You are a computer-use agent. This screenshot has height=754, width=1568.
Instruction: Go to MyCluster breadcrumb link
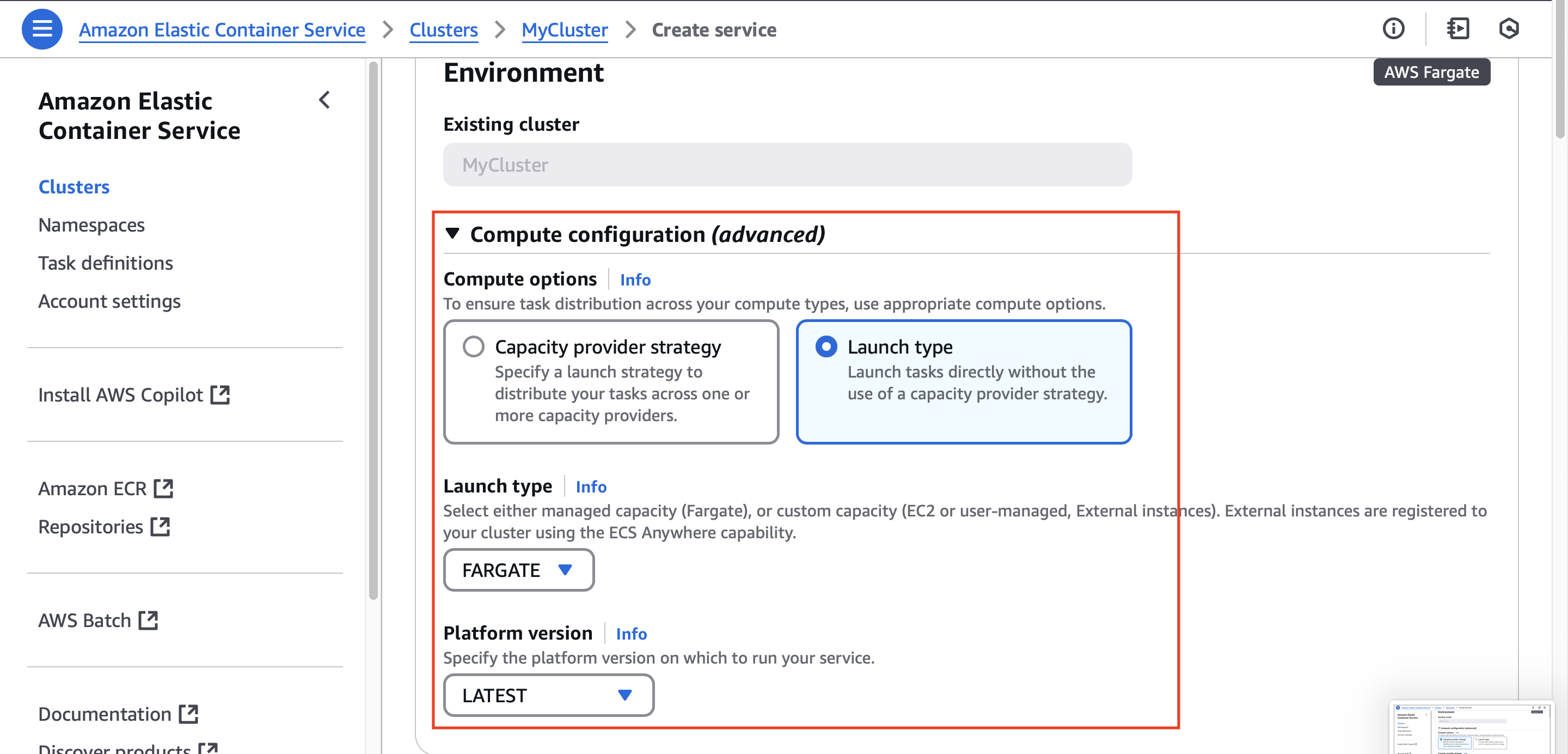click(564, 29)
